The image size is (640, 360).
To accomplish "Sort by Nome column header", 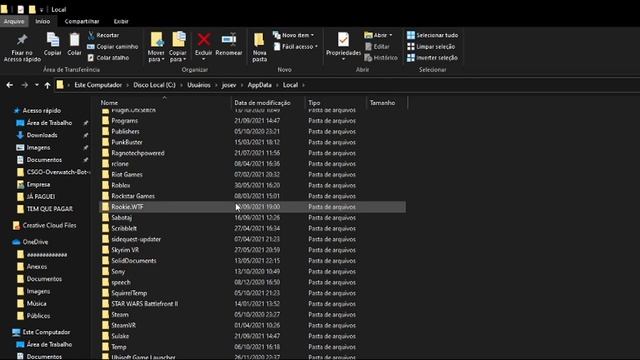I will [x=109, y=103].
